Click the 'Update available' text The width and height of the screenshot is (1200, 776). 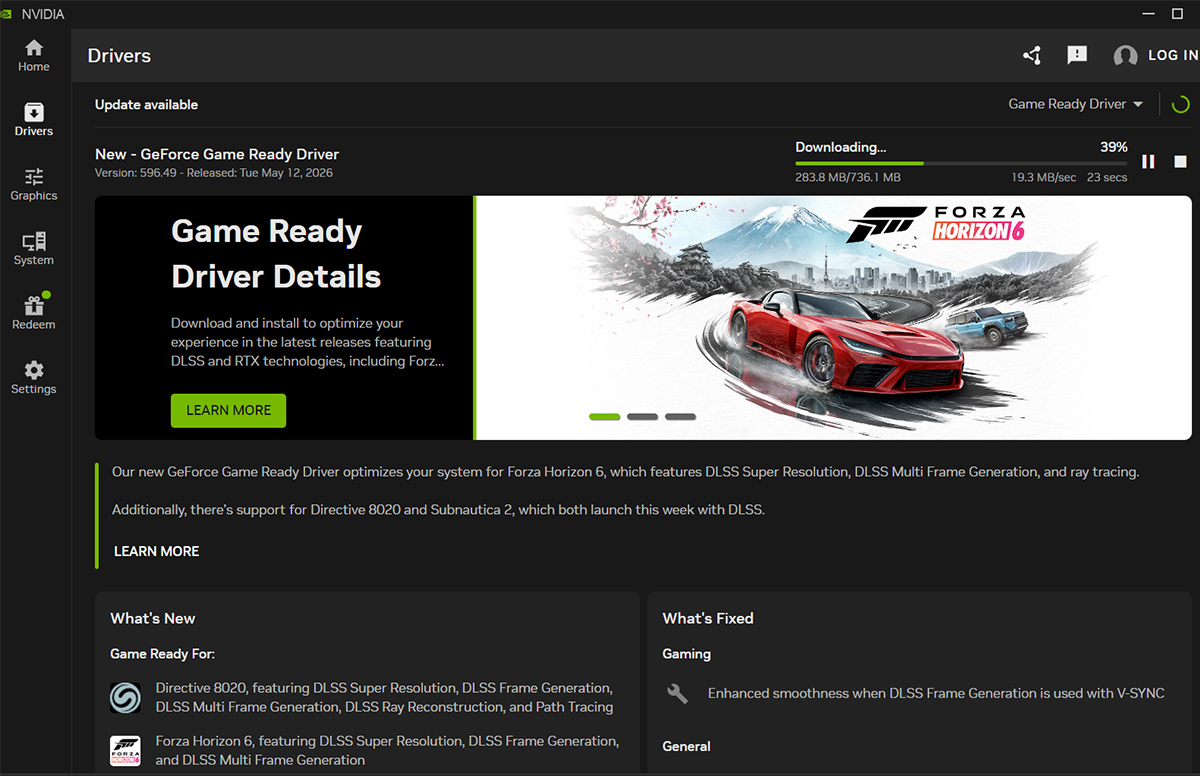[146, 105]
